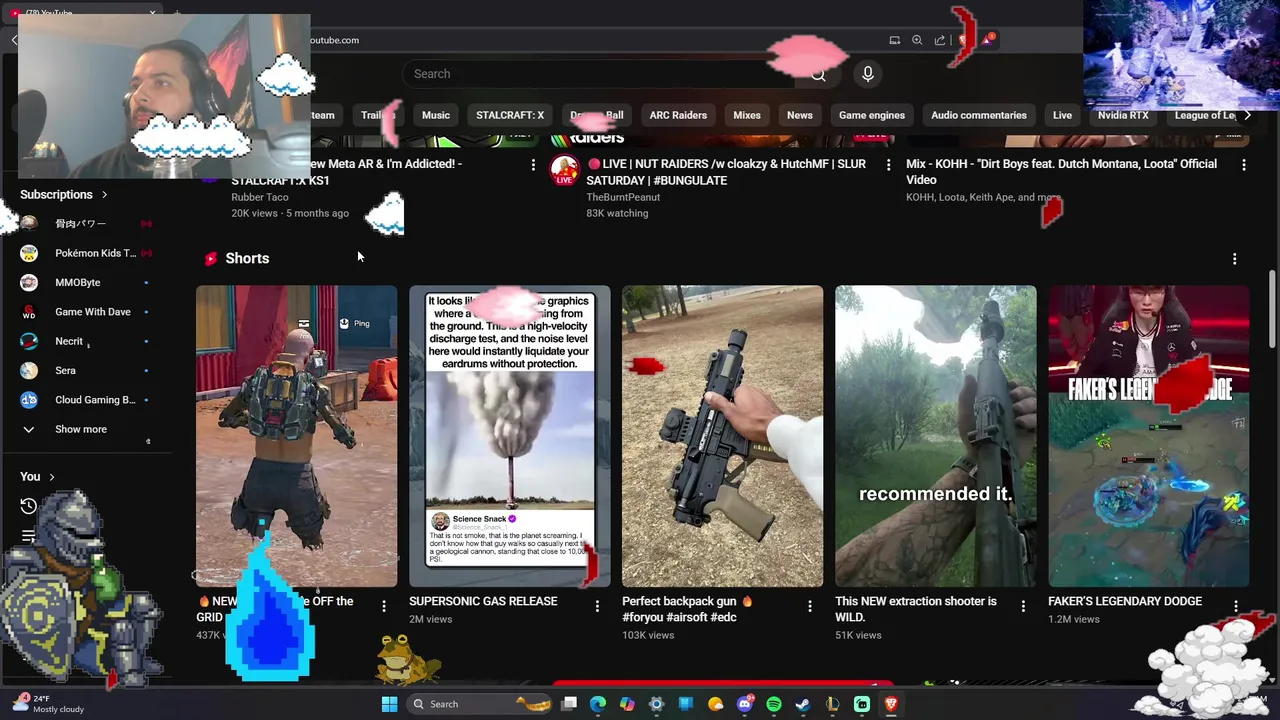Expand Show more subscriptions
The image size is (1280, 720).
coord(80,429)
